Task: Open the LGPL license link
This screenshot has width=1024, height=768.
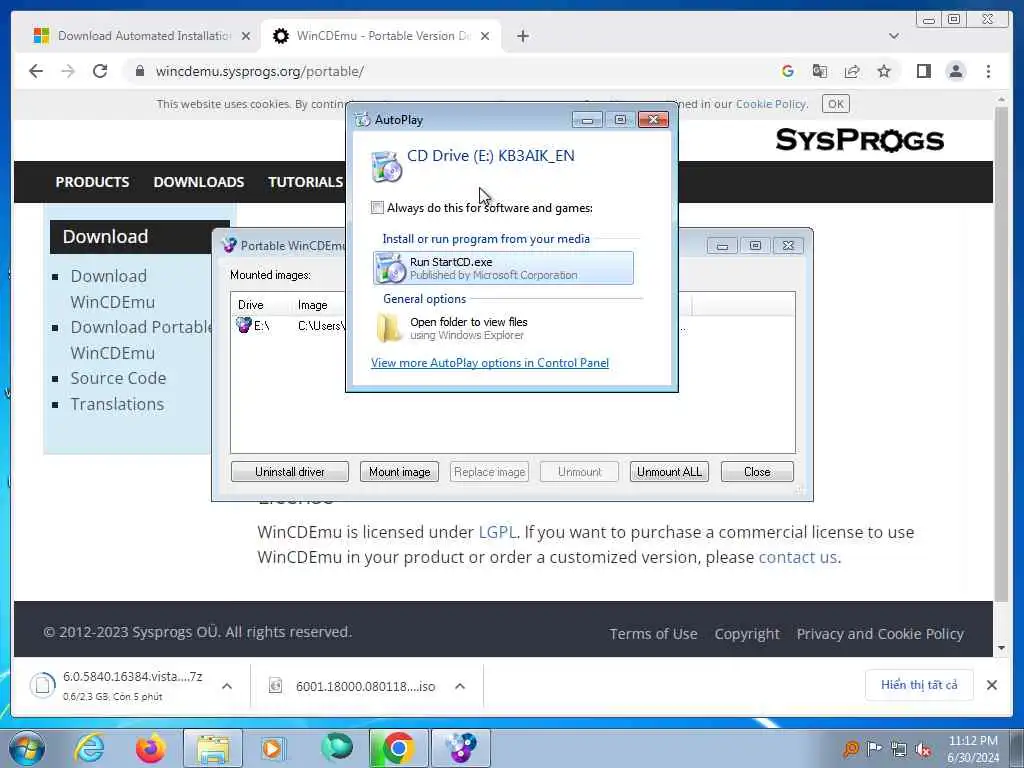Action: (497, 532)
